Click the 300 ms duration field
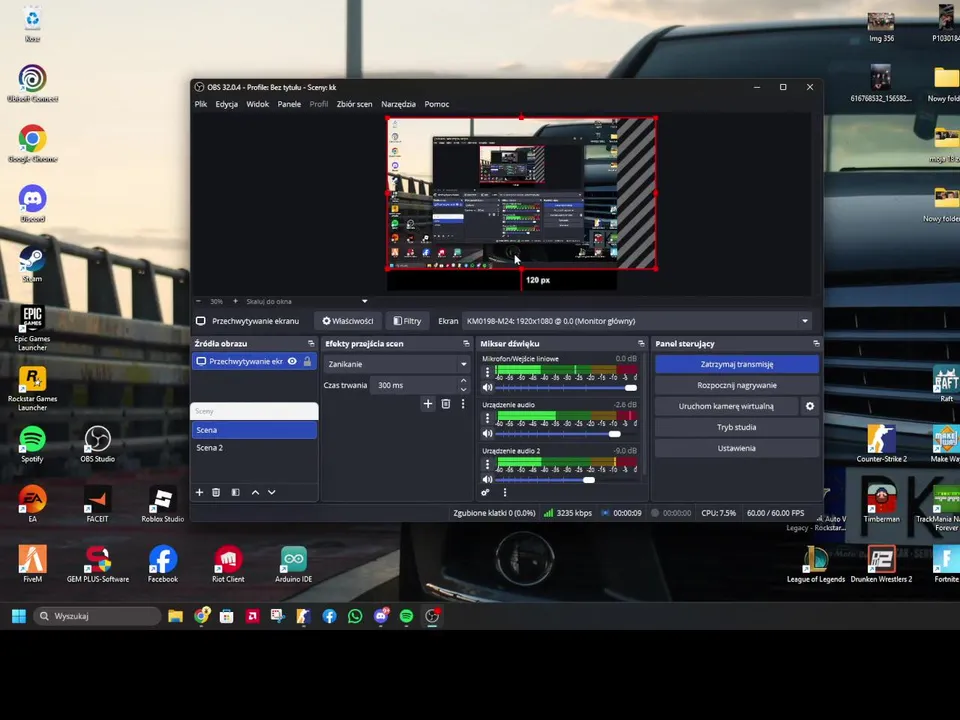 tap(414, 385)
